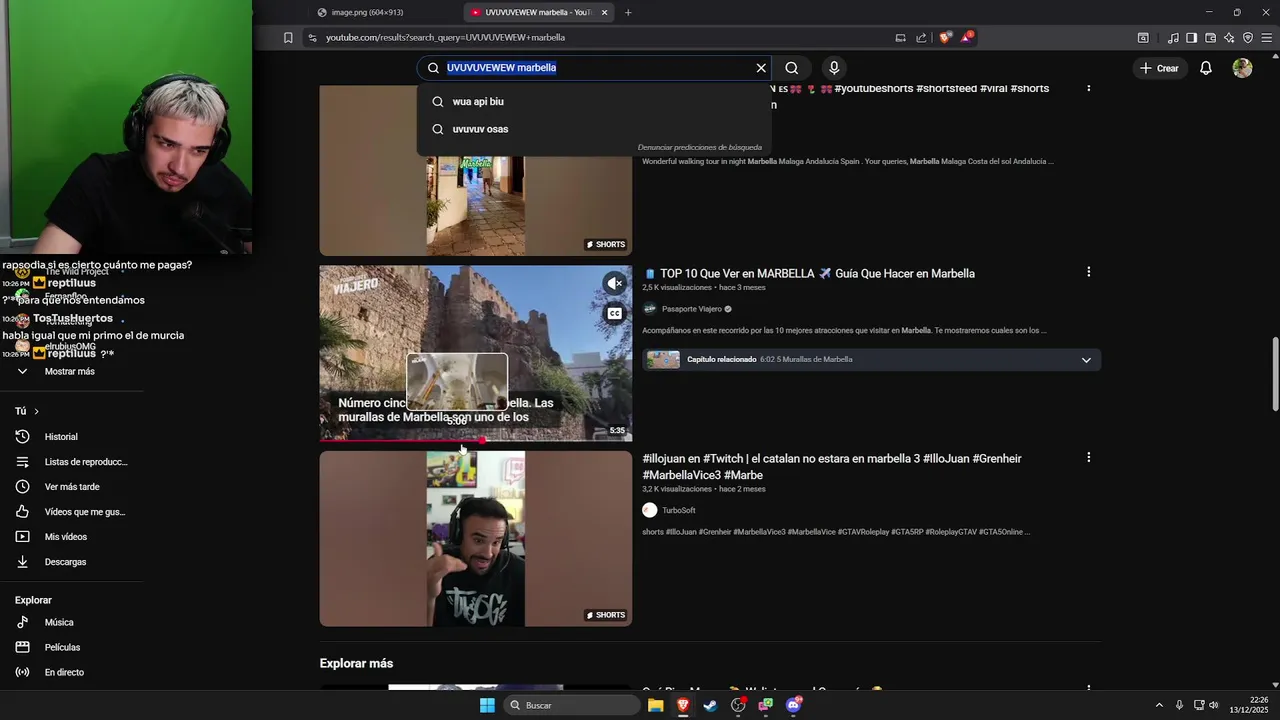Expand Capítulo relacionado chevron
Image resolution: width=1280 pixels, height=720 pixels.
pyautogui.click(x=1086, y=360)
